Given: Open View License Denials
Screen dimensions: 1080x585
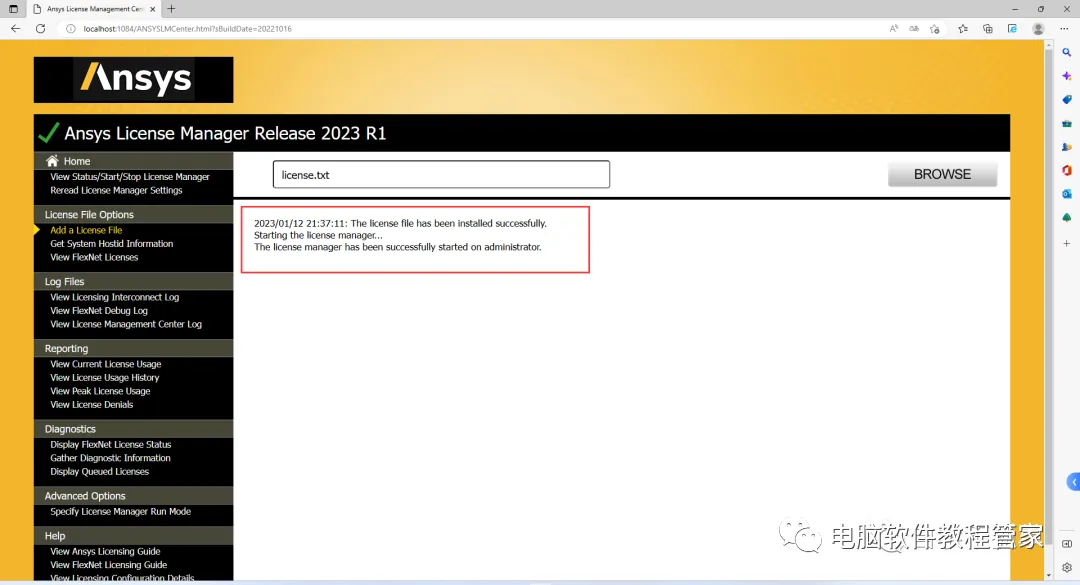Looking at the screenshot, I should pos(92,404).
